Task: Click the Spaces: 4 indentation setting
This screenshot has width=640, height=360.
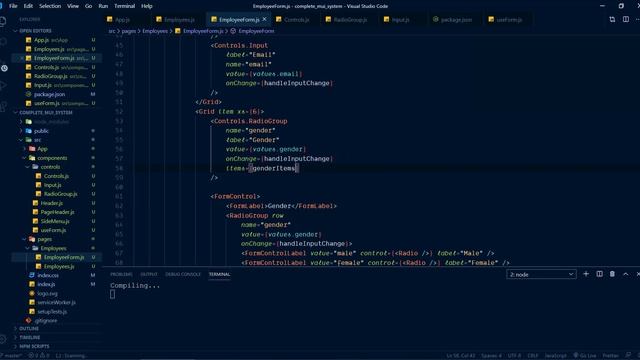Action: click(491, 356)
